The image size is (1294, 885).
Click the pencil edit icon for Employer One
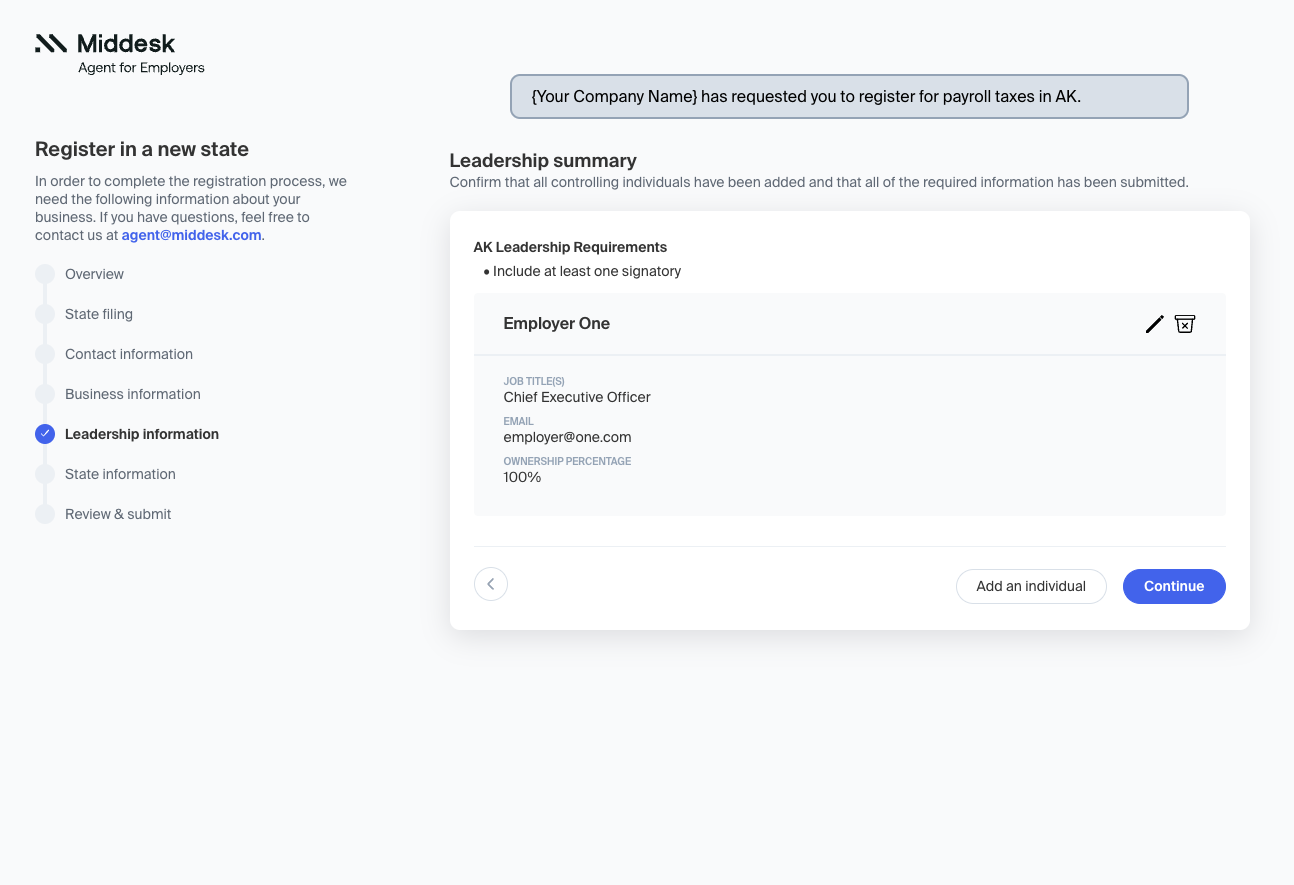coord(1154,324)
